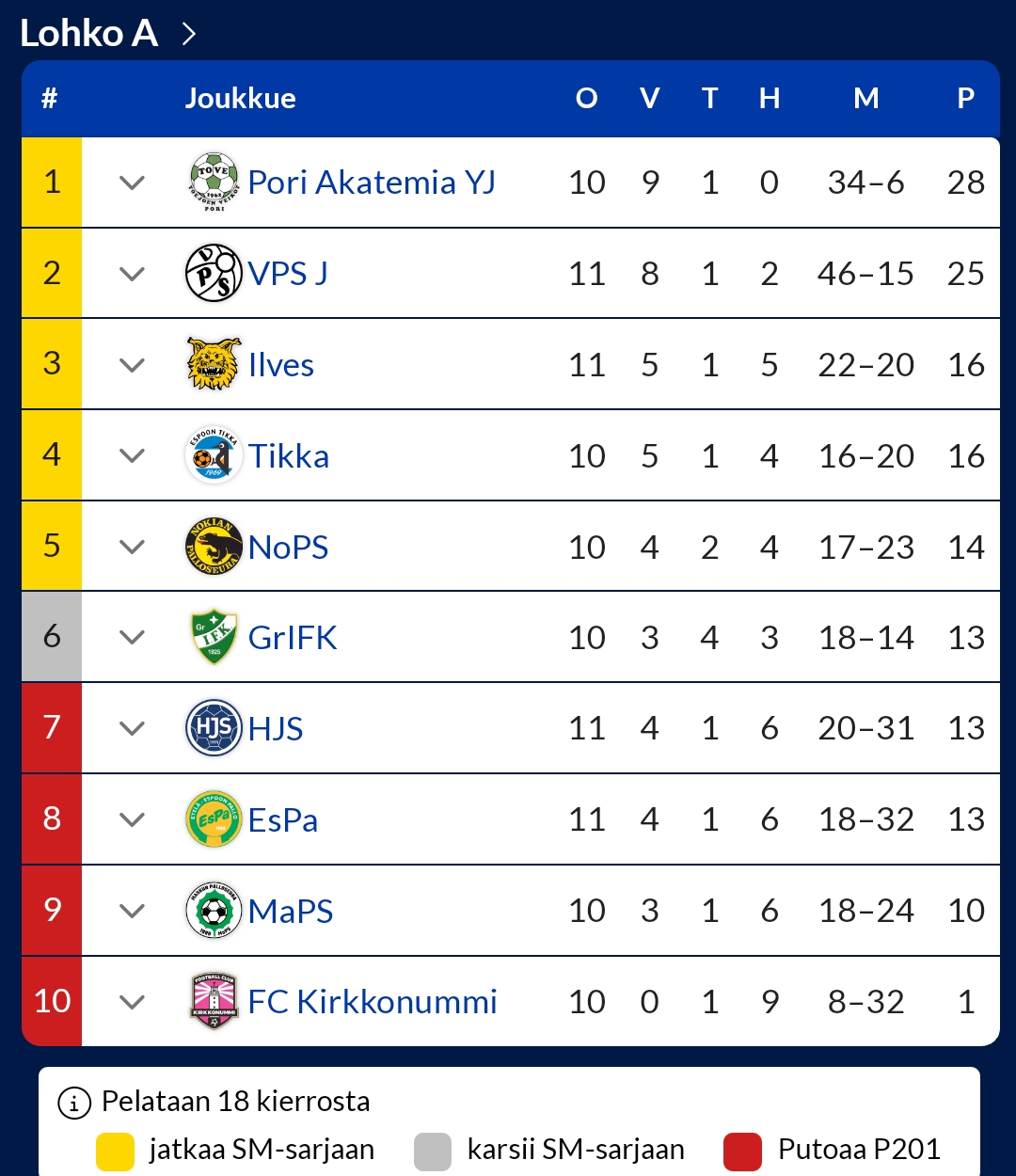
Task: Click the FC Kirkkonummi pink crest
Action: 214,1001
